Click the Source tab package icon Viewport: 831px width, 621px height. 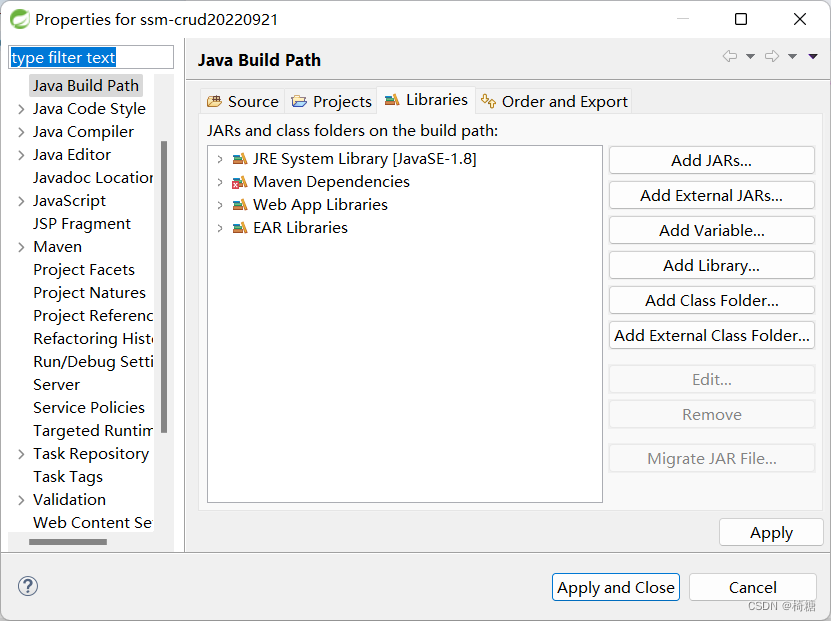[x=215, y=101]
